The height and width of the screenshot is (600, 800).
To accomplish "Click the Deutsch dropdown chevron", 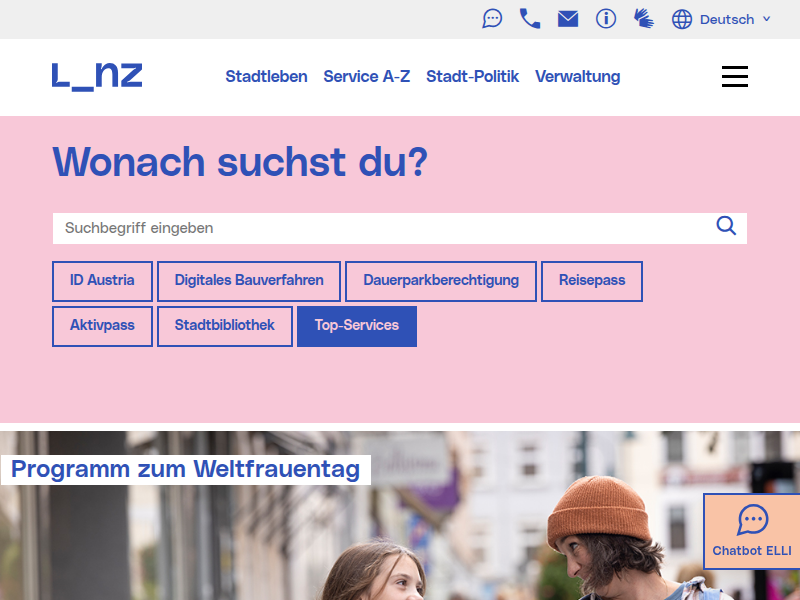I will click(x=766, y=18).
